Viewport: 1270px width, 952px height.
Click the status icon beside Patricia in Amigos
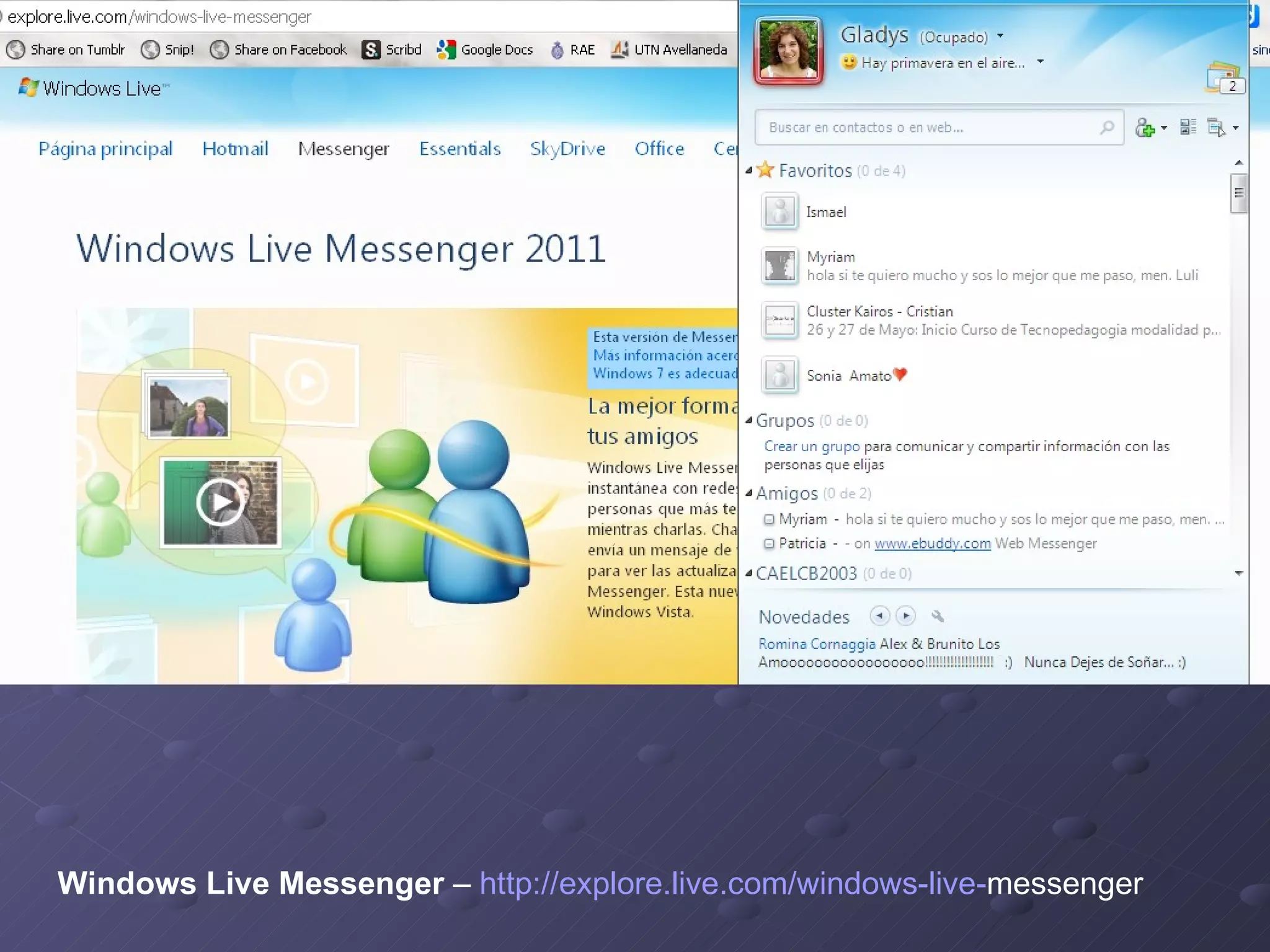pos(769,544)
